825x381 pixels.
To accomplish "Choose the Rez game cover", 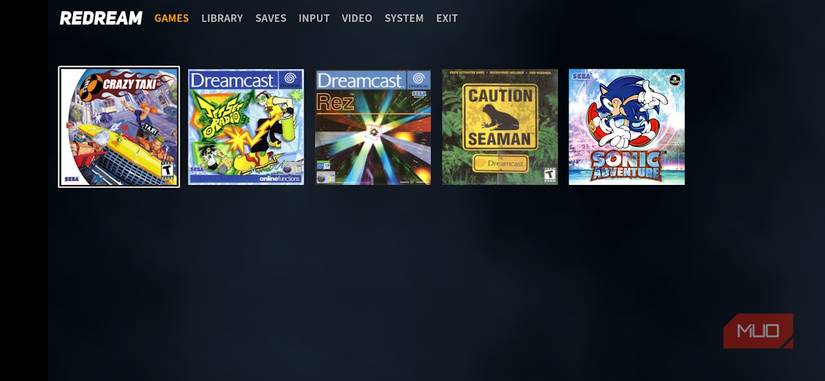I will [x=373, y=127].
